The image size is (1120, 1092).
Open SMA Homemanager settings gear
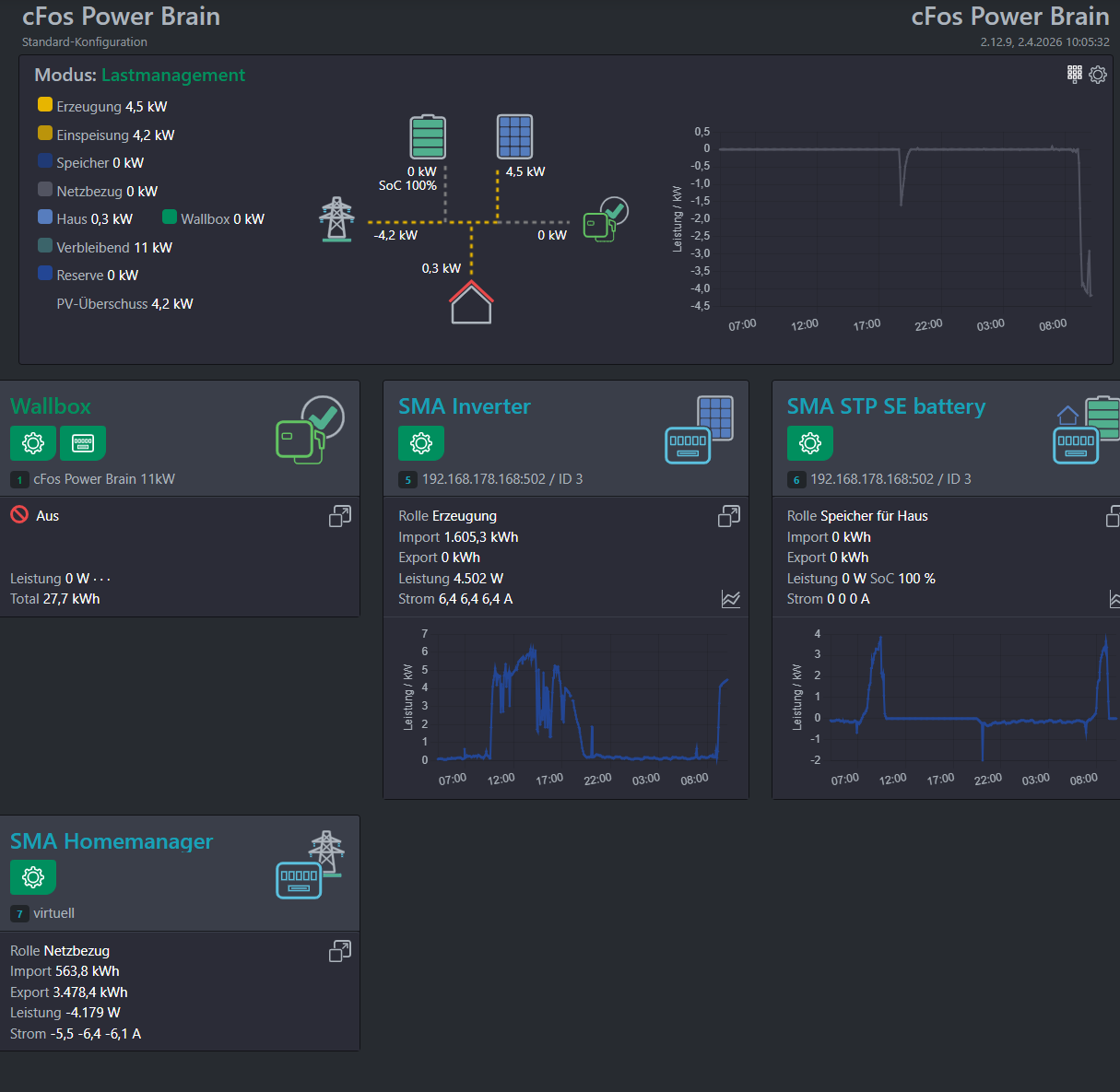[x=33, y=877]
